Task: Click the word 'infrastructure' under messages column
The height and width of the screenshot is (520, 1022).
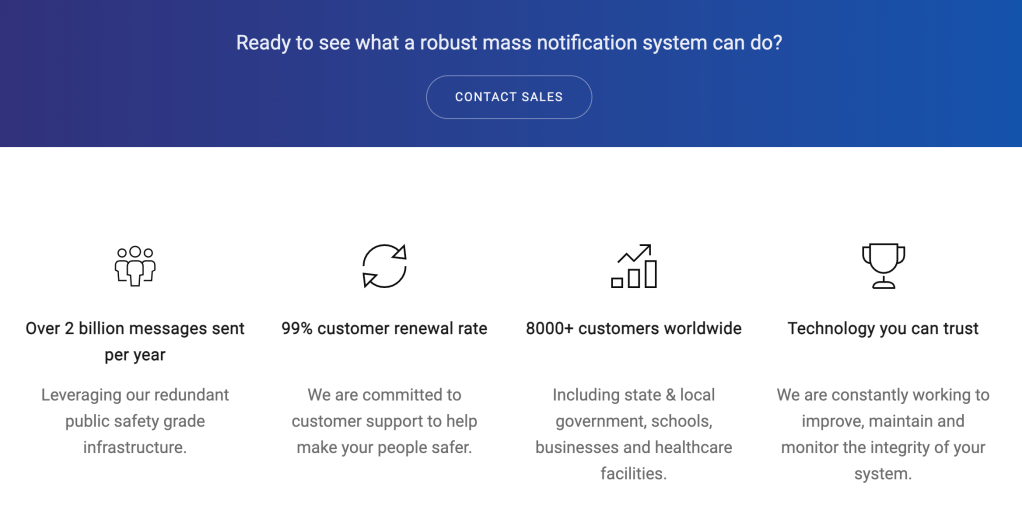Action: click(x=135, y=448)
